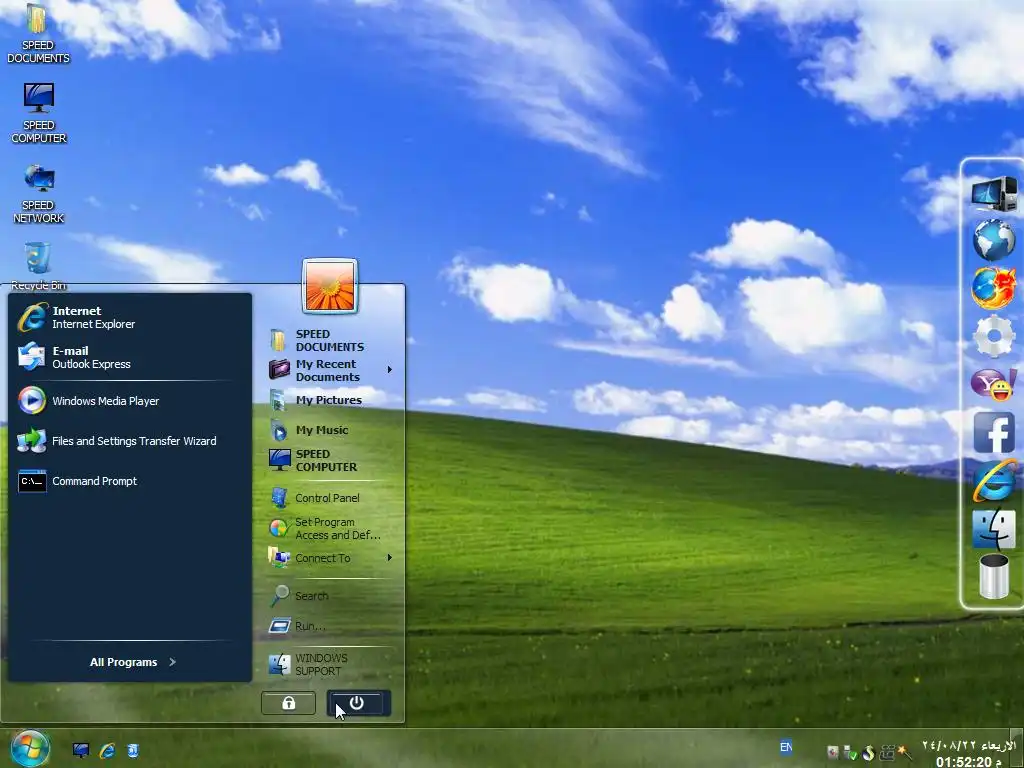
Task: Click the power shutdown button
Action: pyautogui.click(x=359, y=703)
